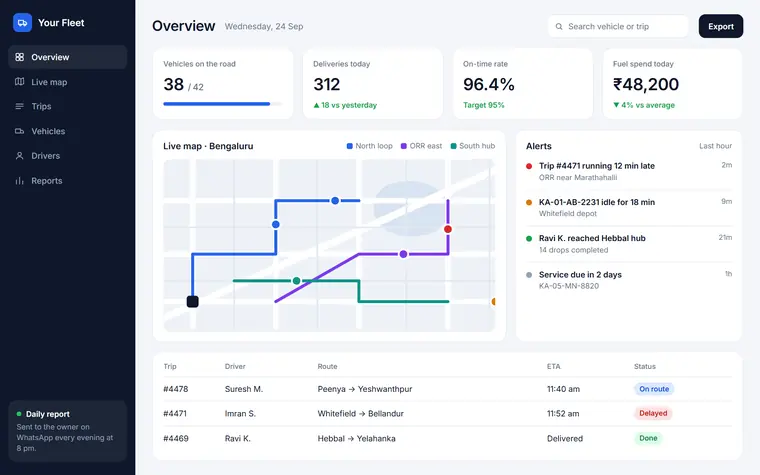Click the blue marker on vertical North loop segment
This screenshot has width=760, height=475.
tap(276, 224)
